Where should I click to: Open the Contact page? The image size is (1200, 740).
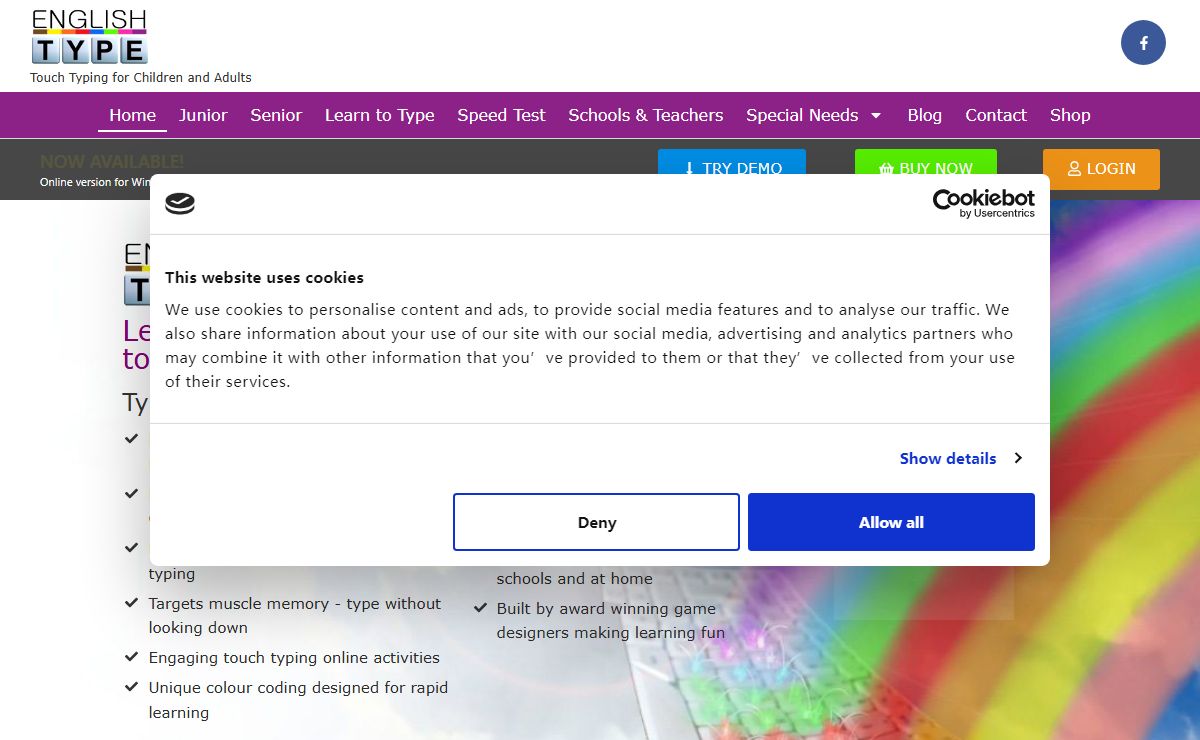[995, 115]
